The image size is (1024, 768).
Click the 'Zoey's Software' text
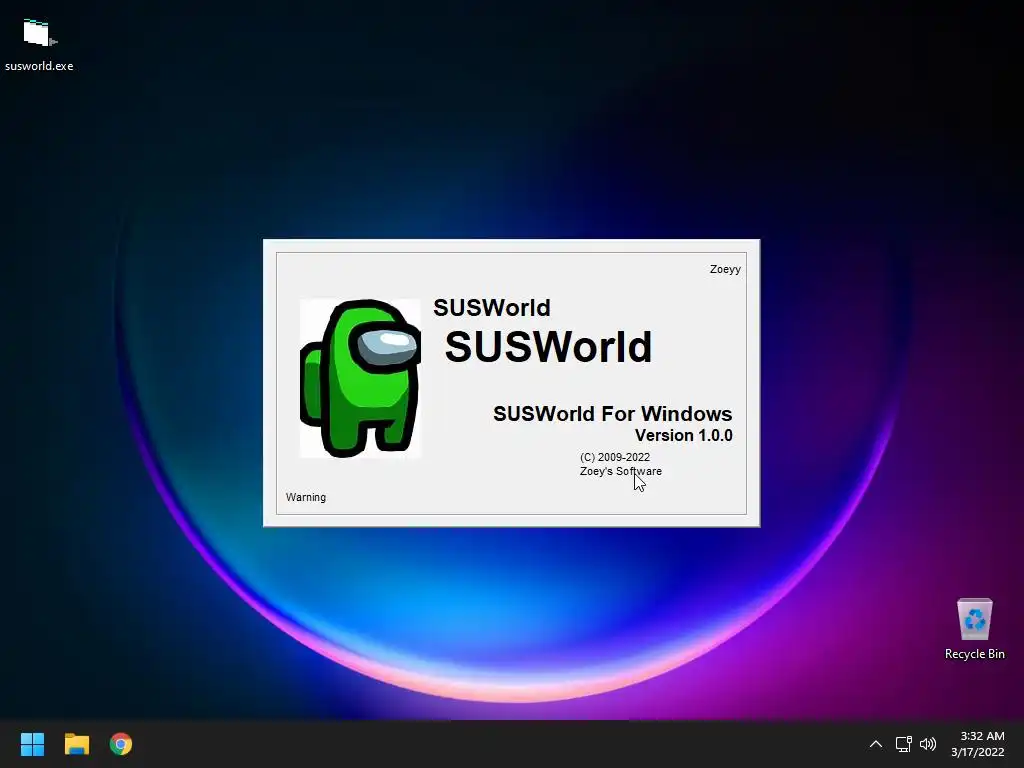click(620, 471)
